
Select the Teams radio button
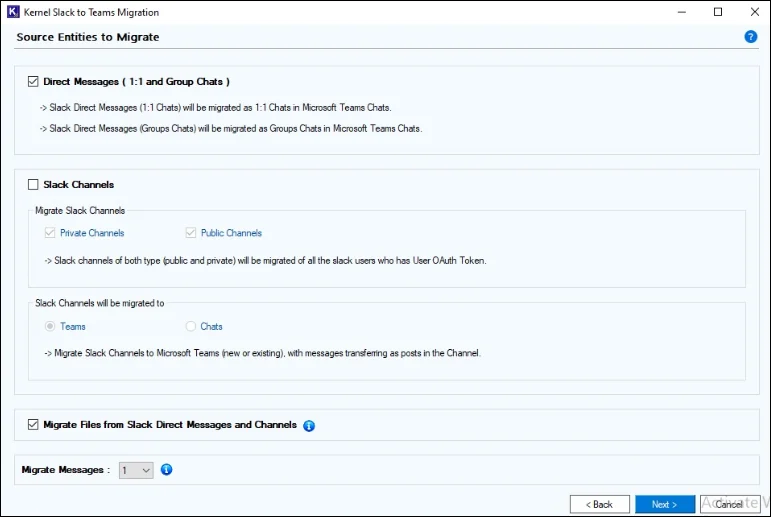click(x=50, y=326)
